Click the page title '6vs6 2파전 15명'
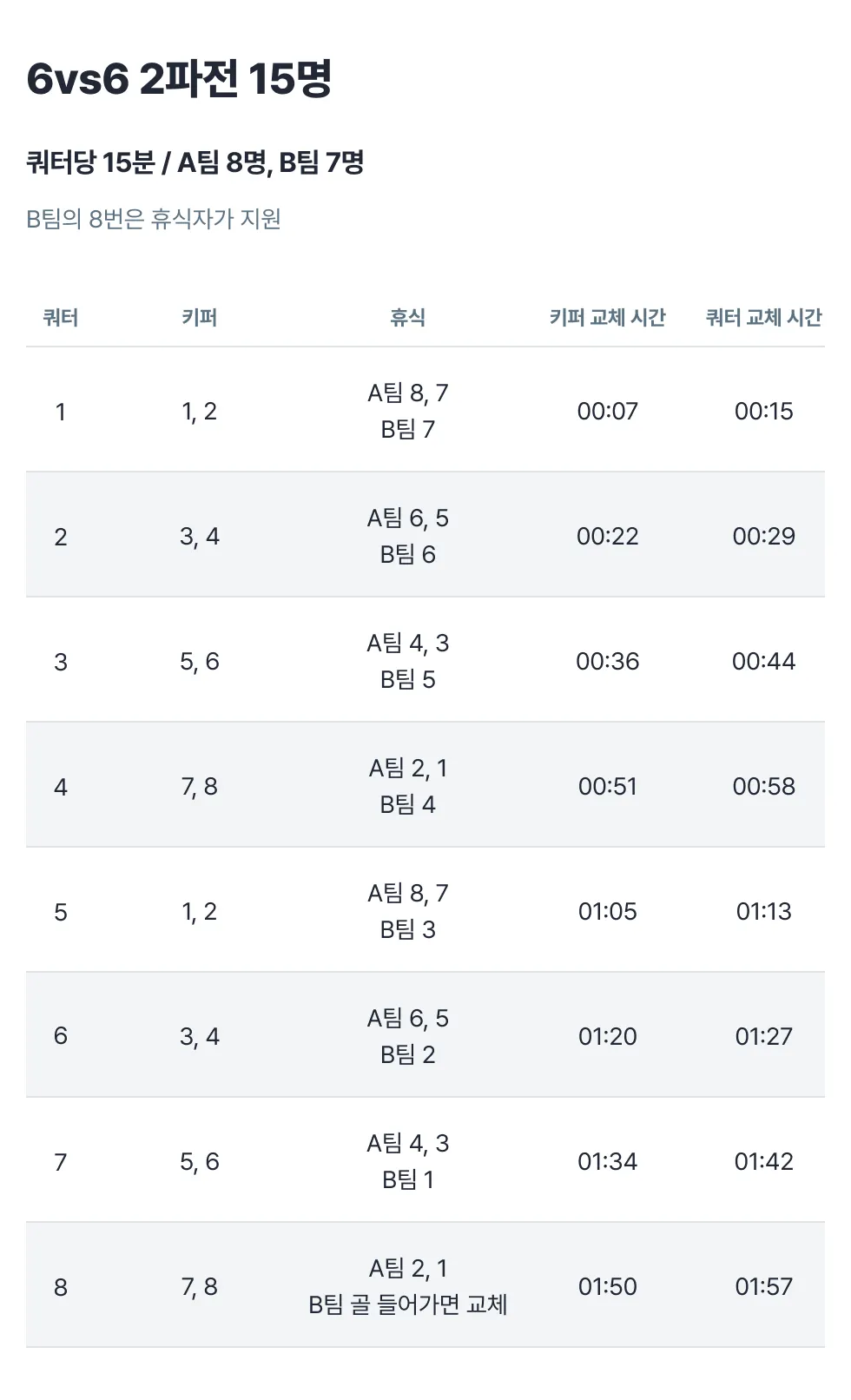The width and height of the screenshot is (851, 1400). click(x=179, y=79)
